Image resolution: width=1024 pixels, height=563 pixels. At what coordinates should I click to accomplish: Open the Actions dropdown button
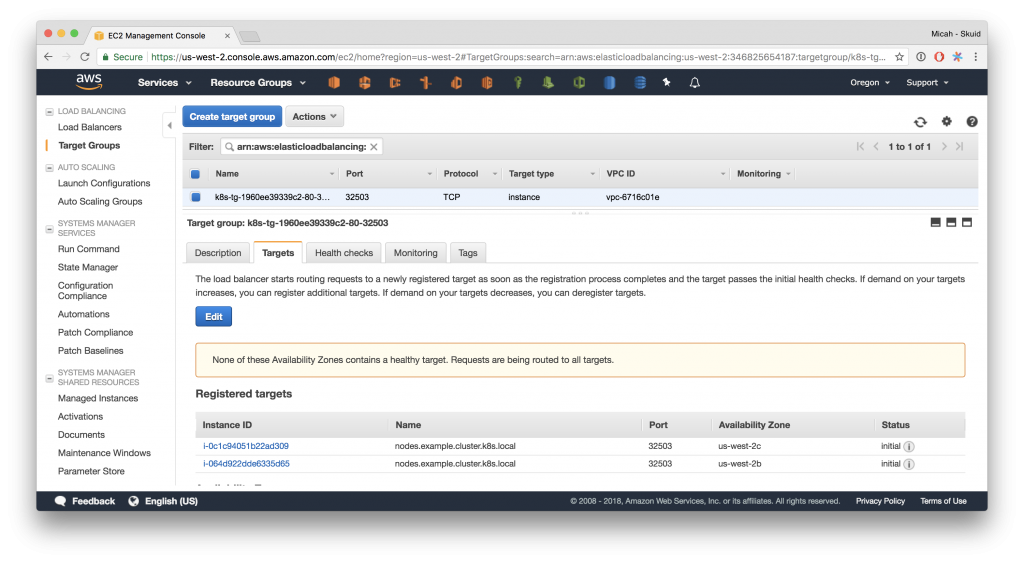click(314, 116)
